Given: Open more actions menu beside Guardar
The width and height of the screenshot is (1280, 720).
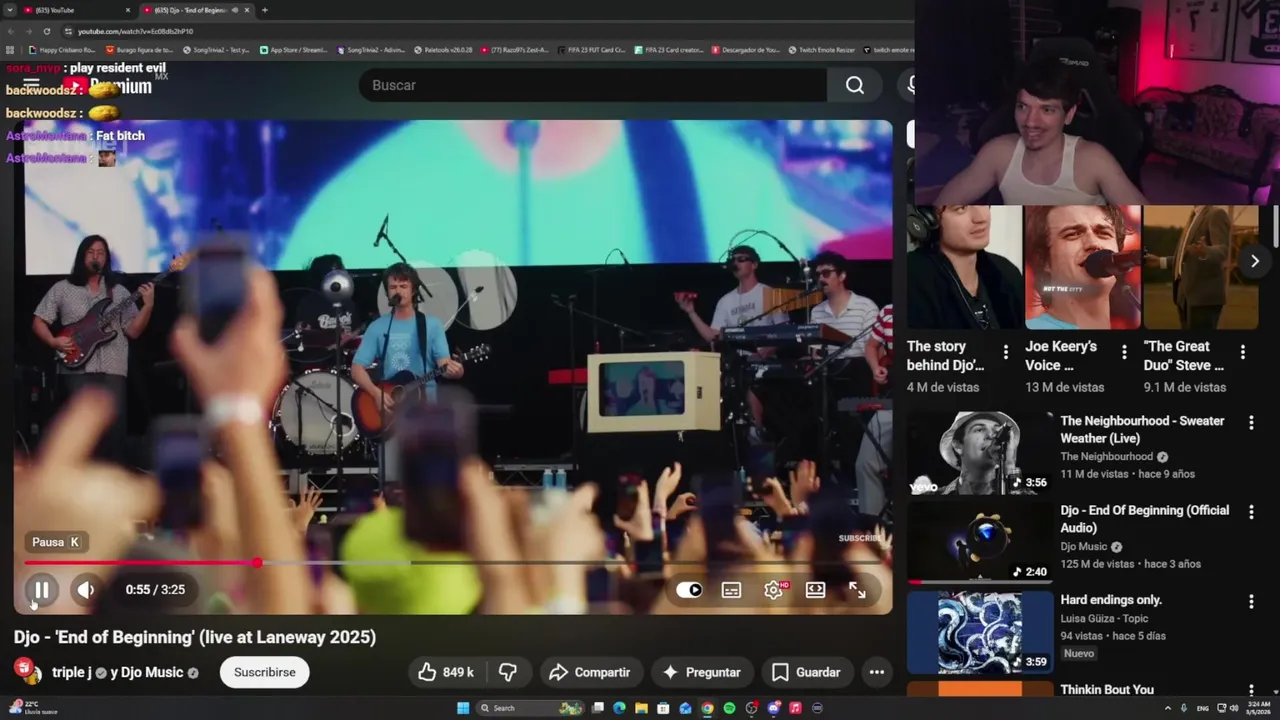Looking at the screenshot, I should pyautogui.click(x=877, y=672).
